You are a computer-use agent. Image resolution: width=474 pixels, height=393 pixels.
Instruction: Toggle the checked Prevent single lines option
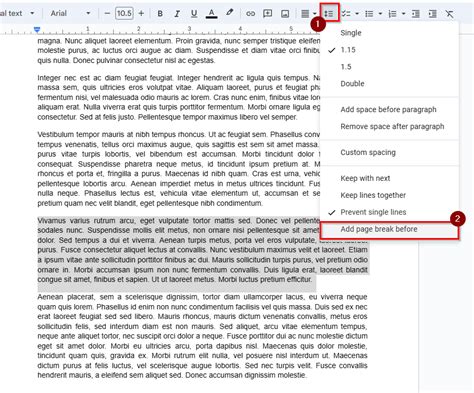tap(389, 212)
